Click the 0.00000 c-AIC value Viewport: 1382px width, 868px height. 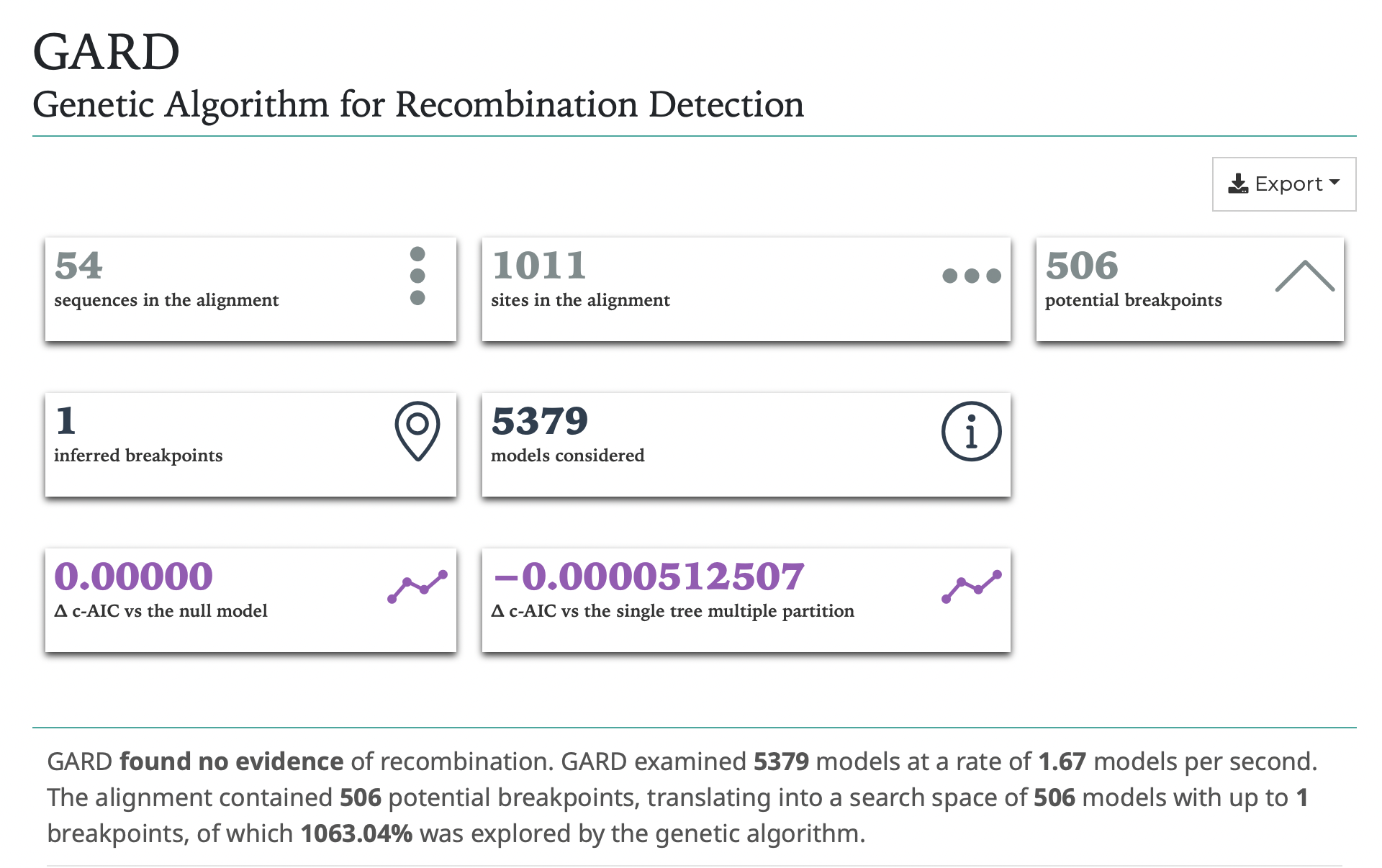click(134, 577)
